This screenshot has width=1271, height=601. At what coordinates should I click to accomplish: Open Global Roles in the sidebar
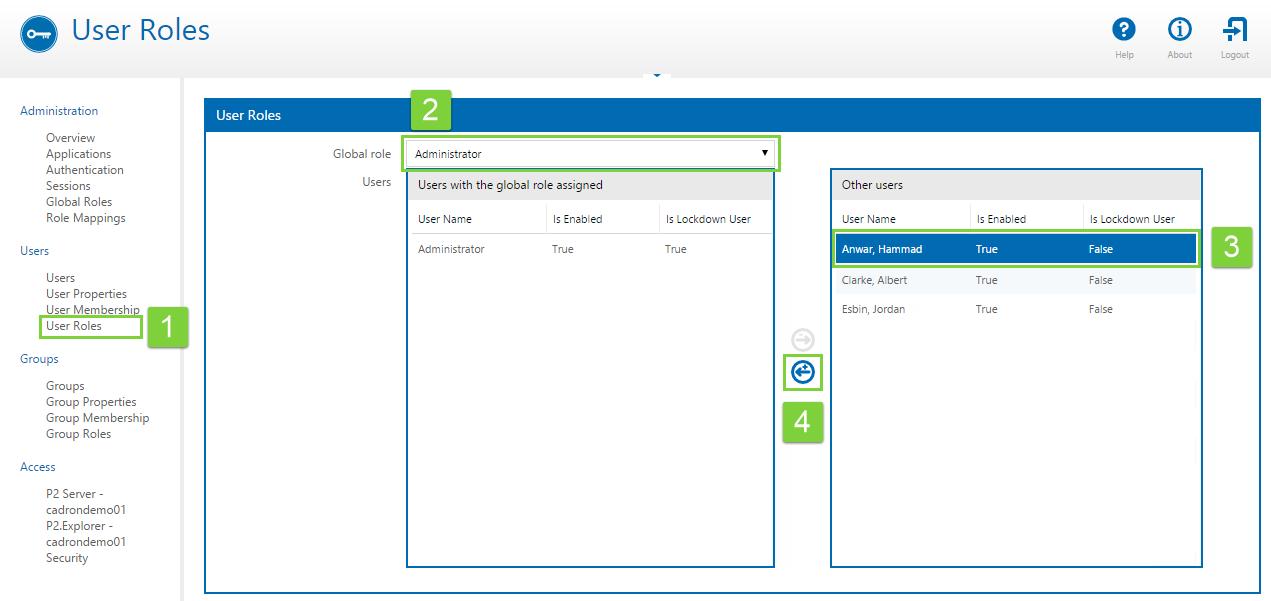(x=78, y=202)
